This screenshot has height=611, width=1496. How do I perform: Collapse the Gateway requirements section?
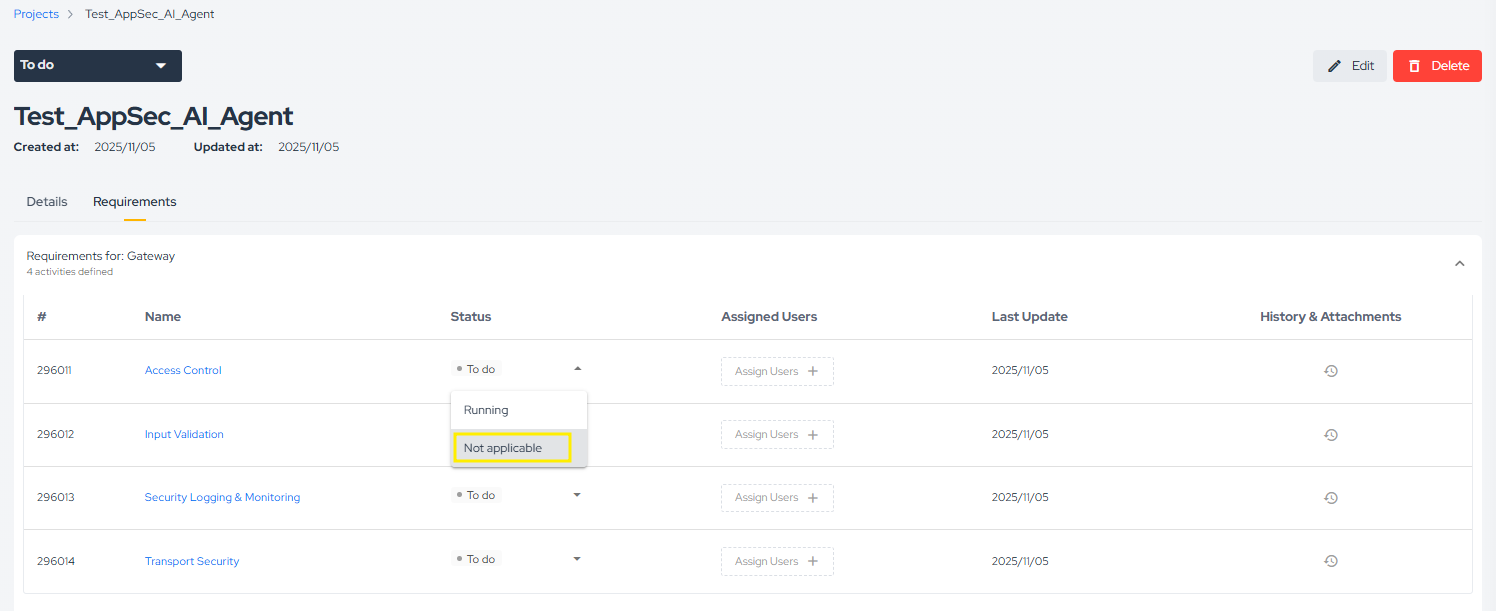(1459, 264)
